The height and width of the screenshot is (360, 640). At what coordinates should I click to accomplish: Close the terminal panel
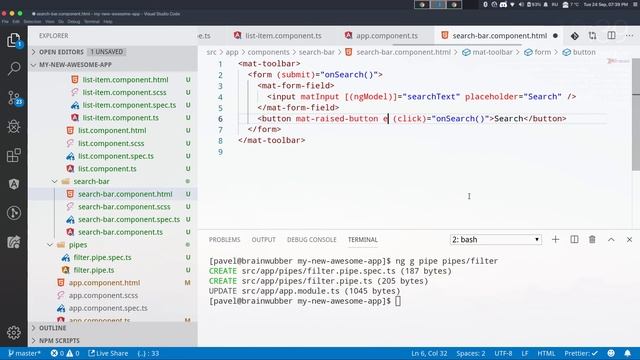coord(629,240)
